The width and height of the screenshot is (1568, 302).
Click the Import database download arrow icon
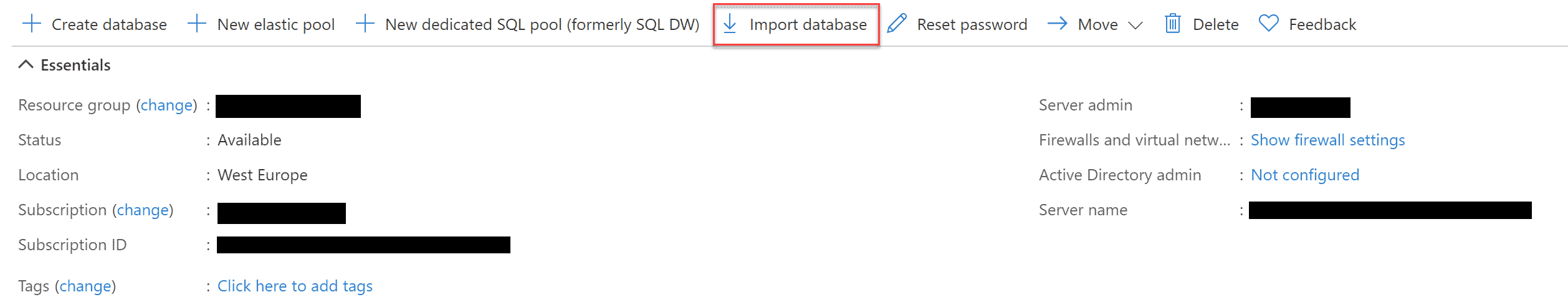click(730, 24)
